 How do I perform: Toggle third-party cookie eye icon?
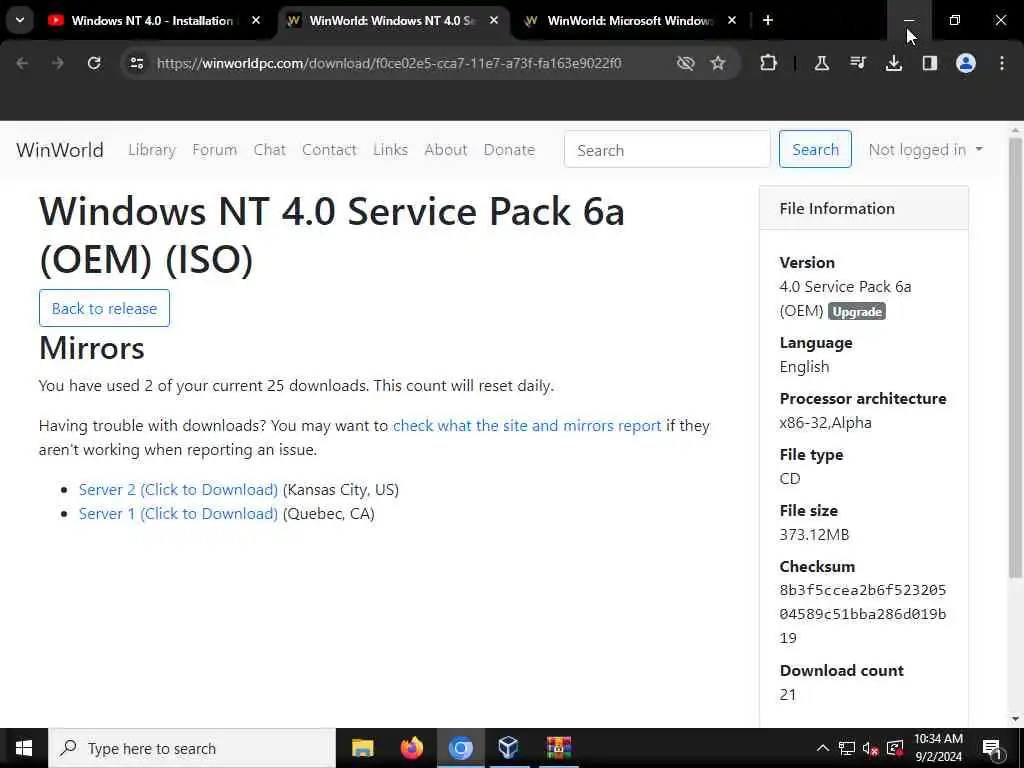(x=685, y=63)
